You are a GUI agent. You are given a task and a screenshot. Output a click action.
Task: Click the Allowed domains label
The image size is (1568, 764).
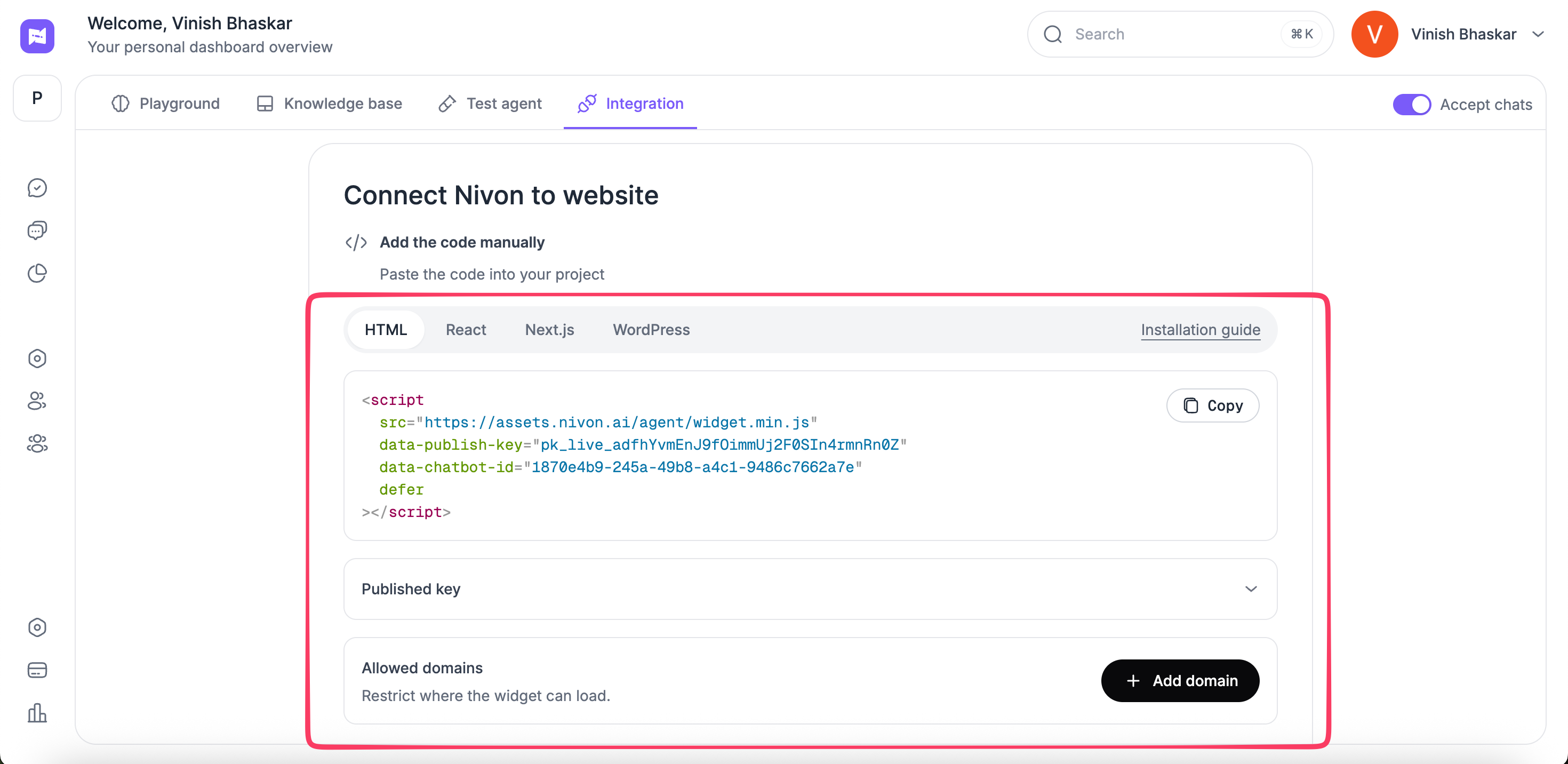[422, 668]
